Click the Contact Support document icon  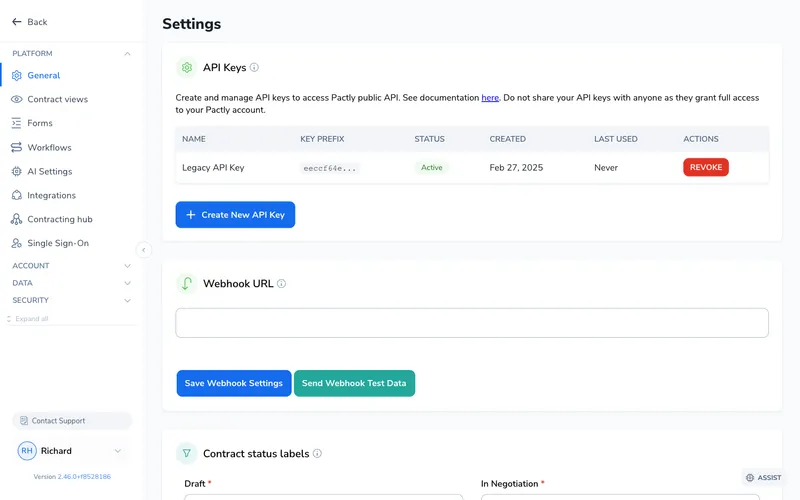click(23, 421)
